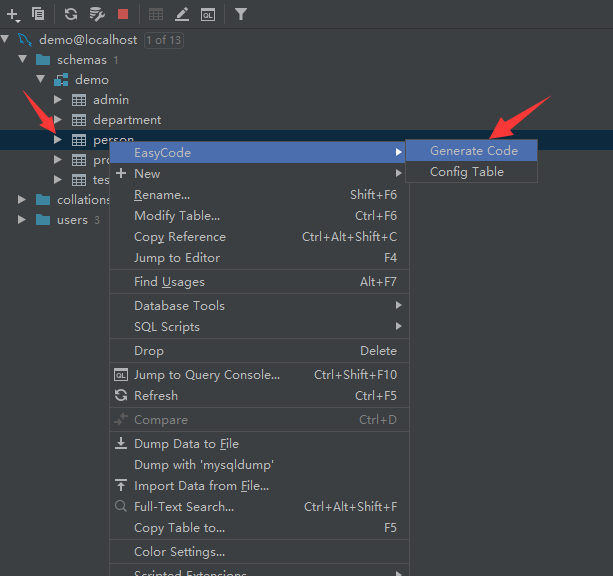Click the Refresh toolbar icon

point(71,14)
